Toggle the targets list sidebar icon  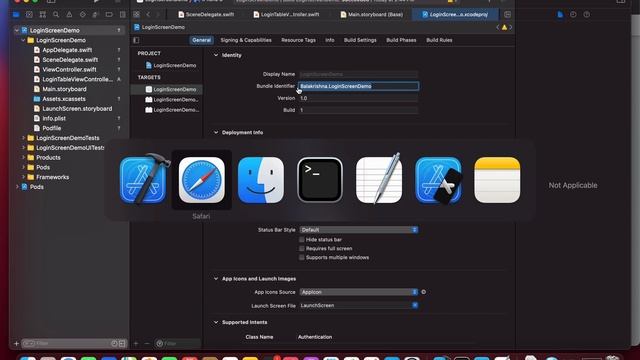[x=136, y=40]
